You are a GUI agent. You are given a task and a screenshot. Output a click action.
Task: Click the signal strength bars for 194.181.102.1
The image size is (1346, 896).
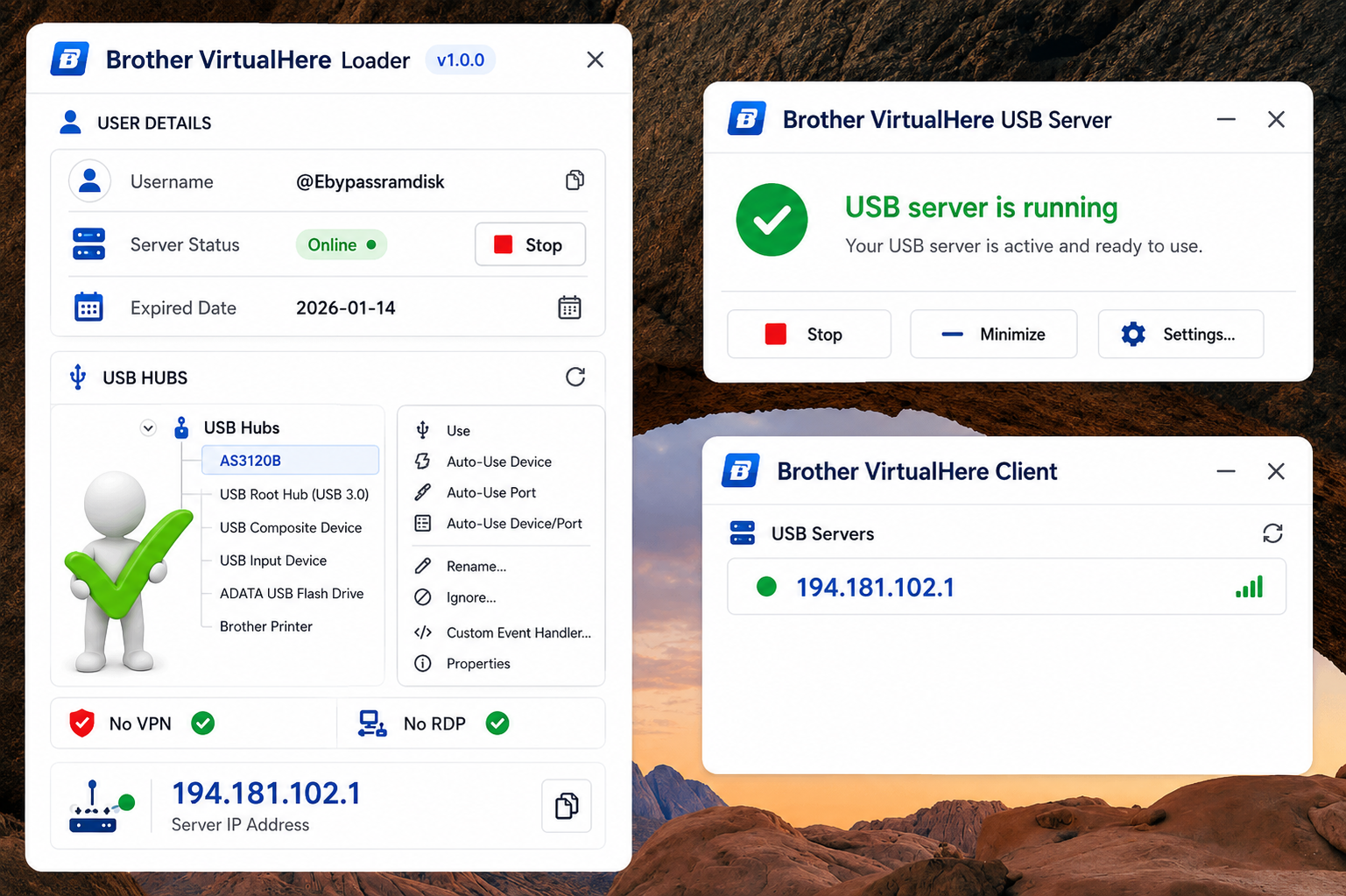pos(1250,587)
